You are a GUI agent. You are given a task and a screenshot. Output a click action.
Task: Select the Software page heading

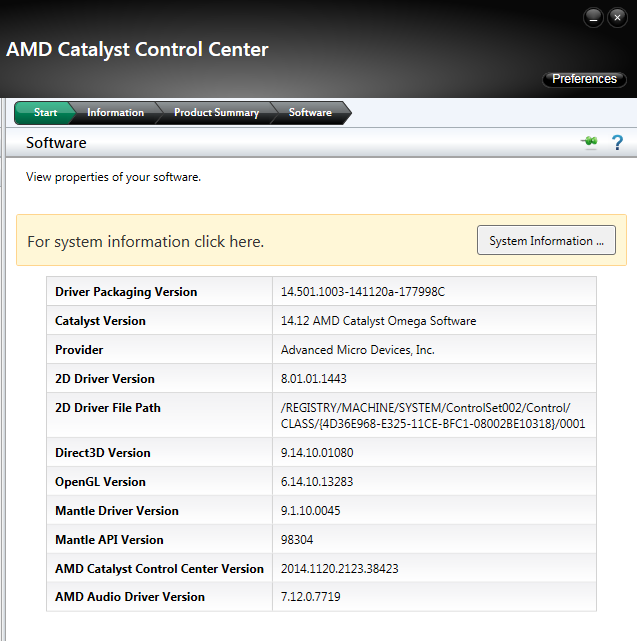[56, 143]
